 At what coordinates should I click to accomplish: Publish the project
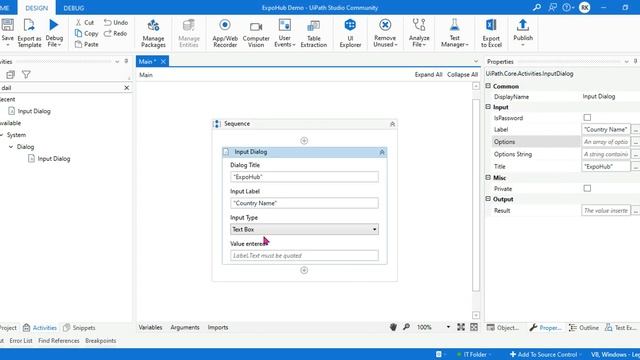point(523,33)
